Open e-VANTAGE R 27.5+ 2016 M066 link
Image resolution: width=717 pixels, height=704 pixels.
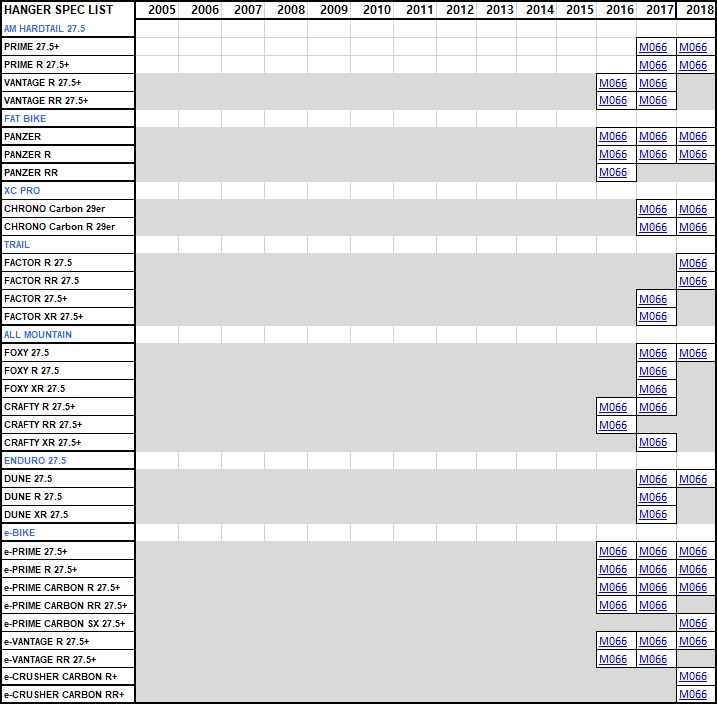[613, 641]
